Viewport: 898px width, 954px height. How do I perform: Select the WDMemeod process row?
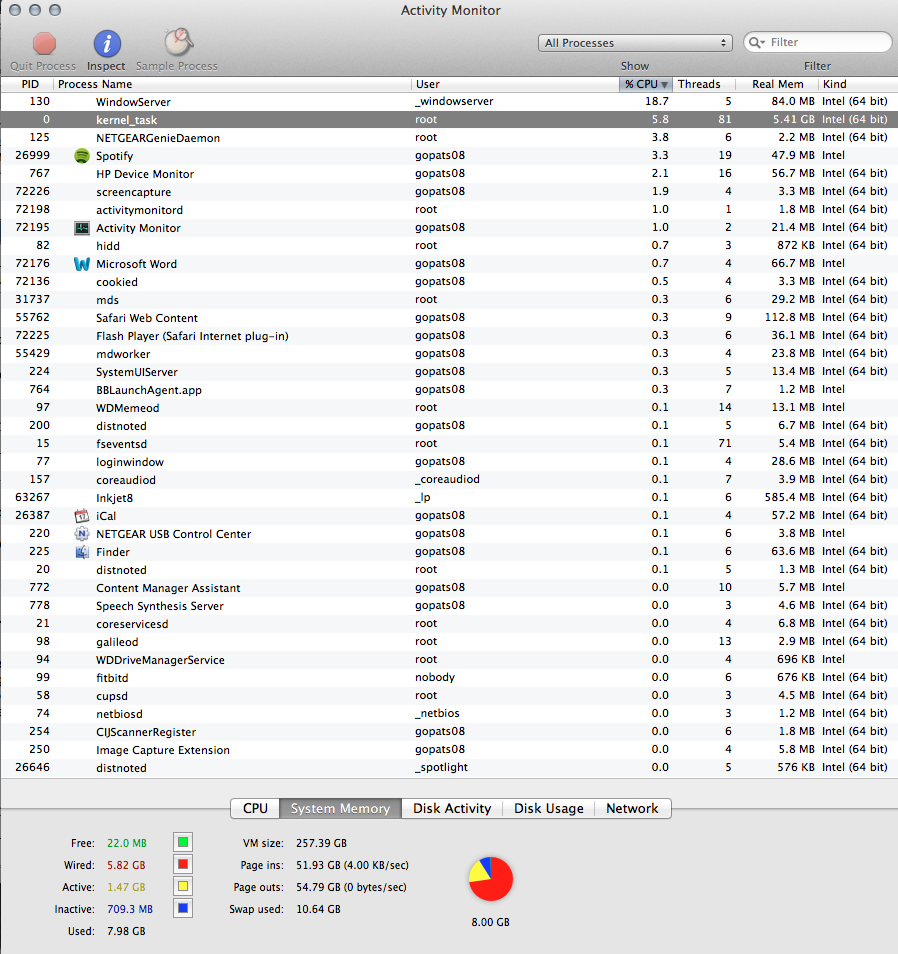449,408
